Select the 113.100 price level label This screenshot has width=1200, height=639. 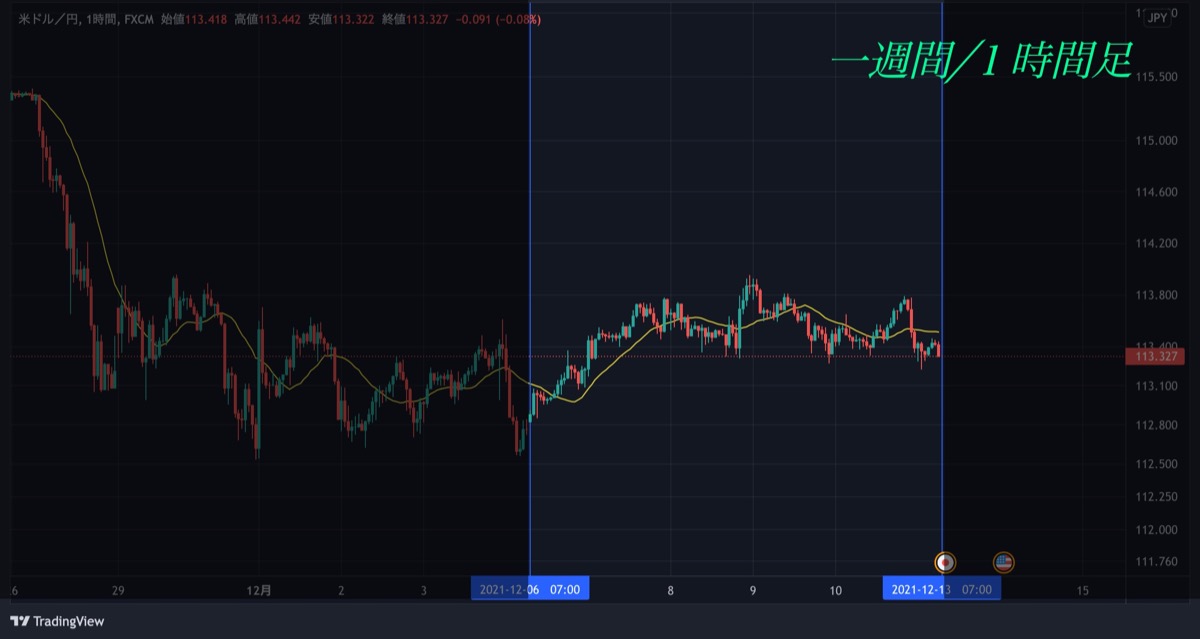coord(1155,386)
